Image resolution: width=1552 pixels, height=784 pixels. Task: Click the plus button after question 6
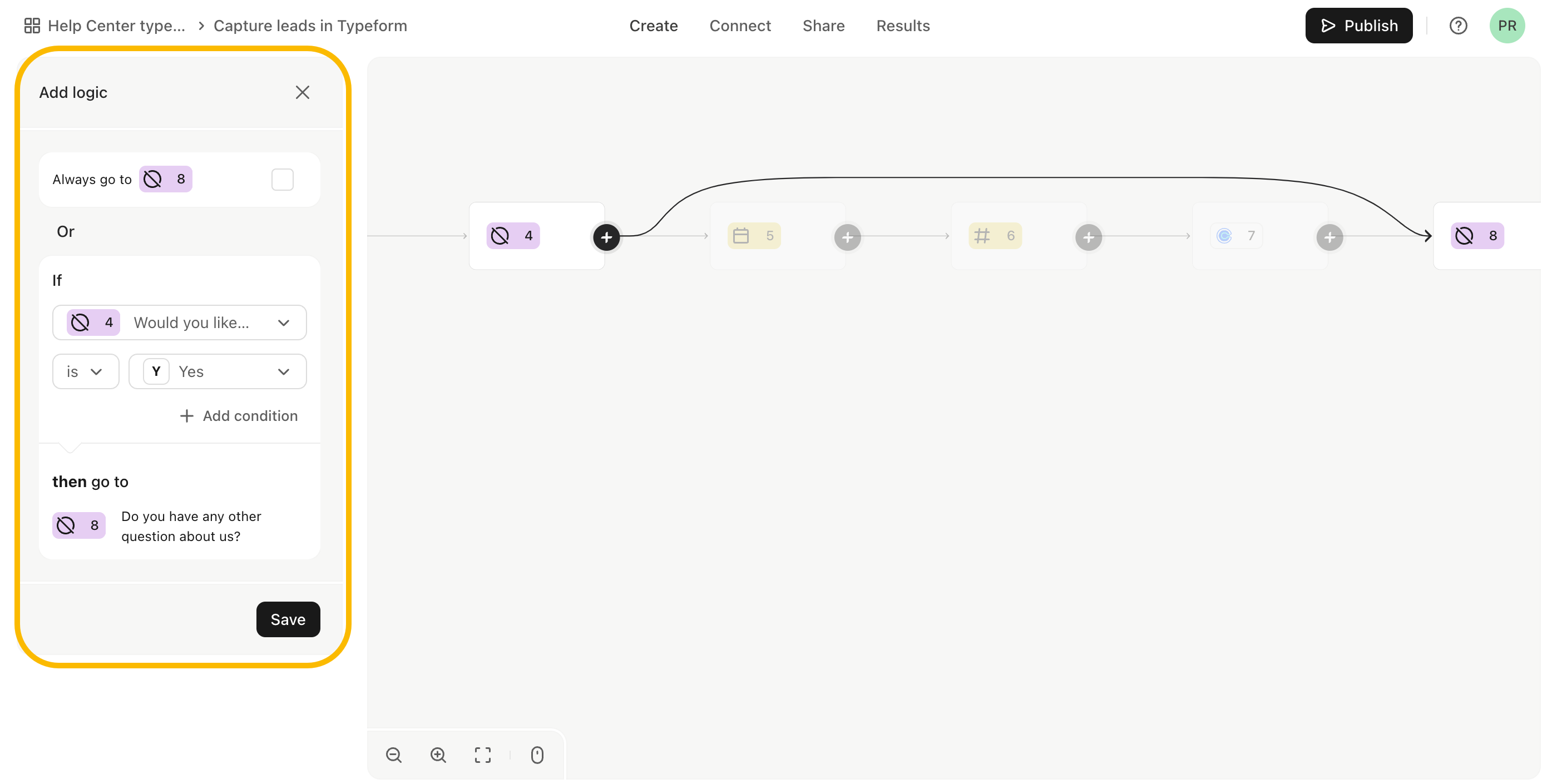tap(1088, 237)
